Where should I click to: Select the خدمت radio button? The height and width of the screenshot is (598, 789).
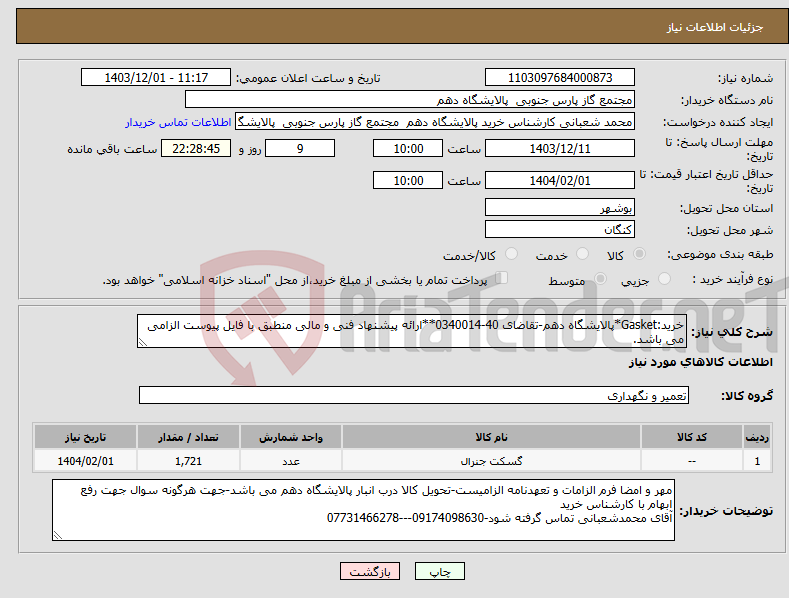tap(582, 254)
